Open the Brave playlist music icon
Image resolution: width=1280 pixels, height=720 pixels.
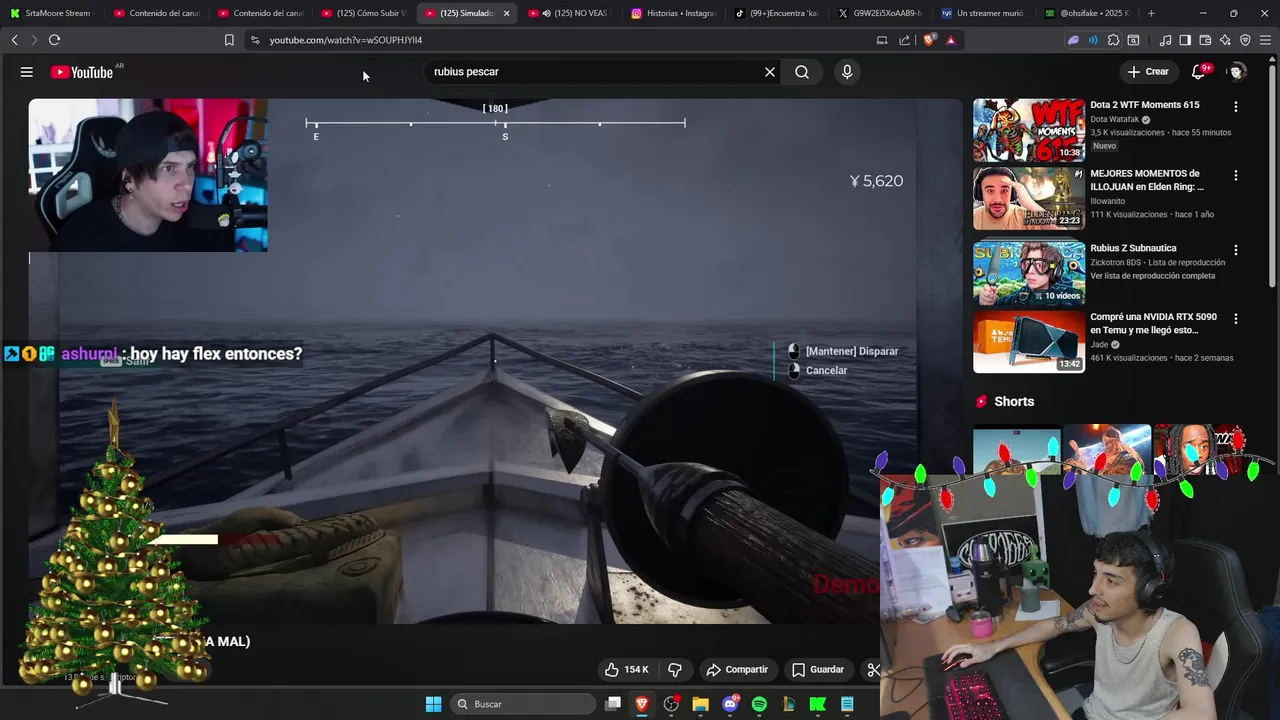pyautogui.click(x=1165, y=40)
